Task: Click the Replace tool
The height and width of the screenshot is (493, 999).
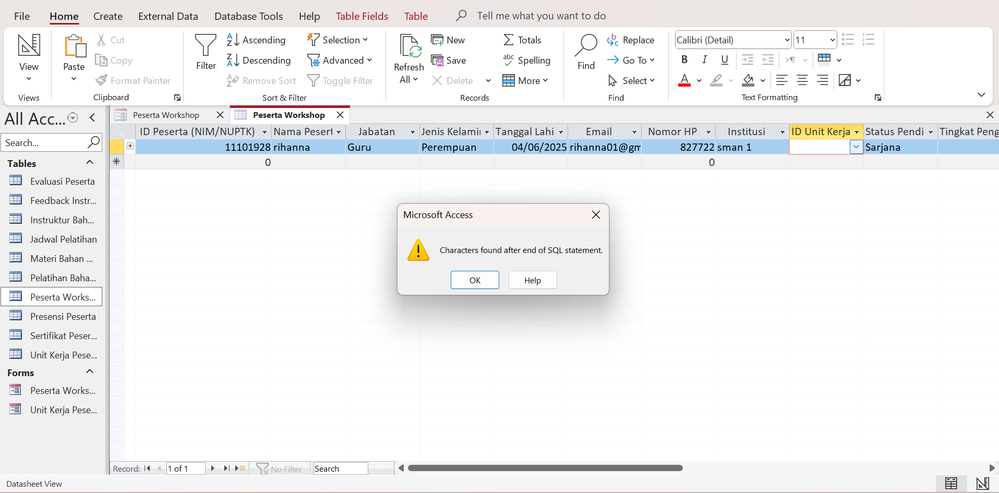Action: [631, 40]
